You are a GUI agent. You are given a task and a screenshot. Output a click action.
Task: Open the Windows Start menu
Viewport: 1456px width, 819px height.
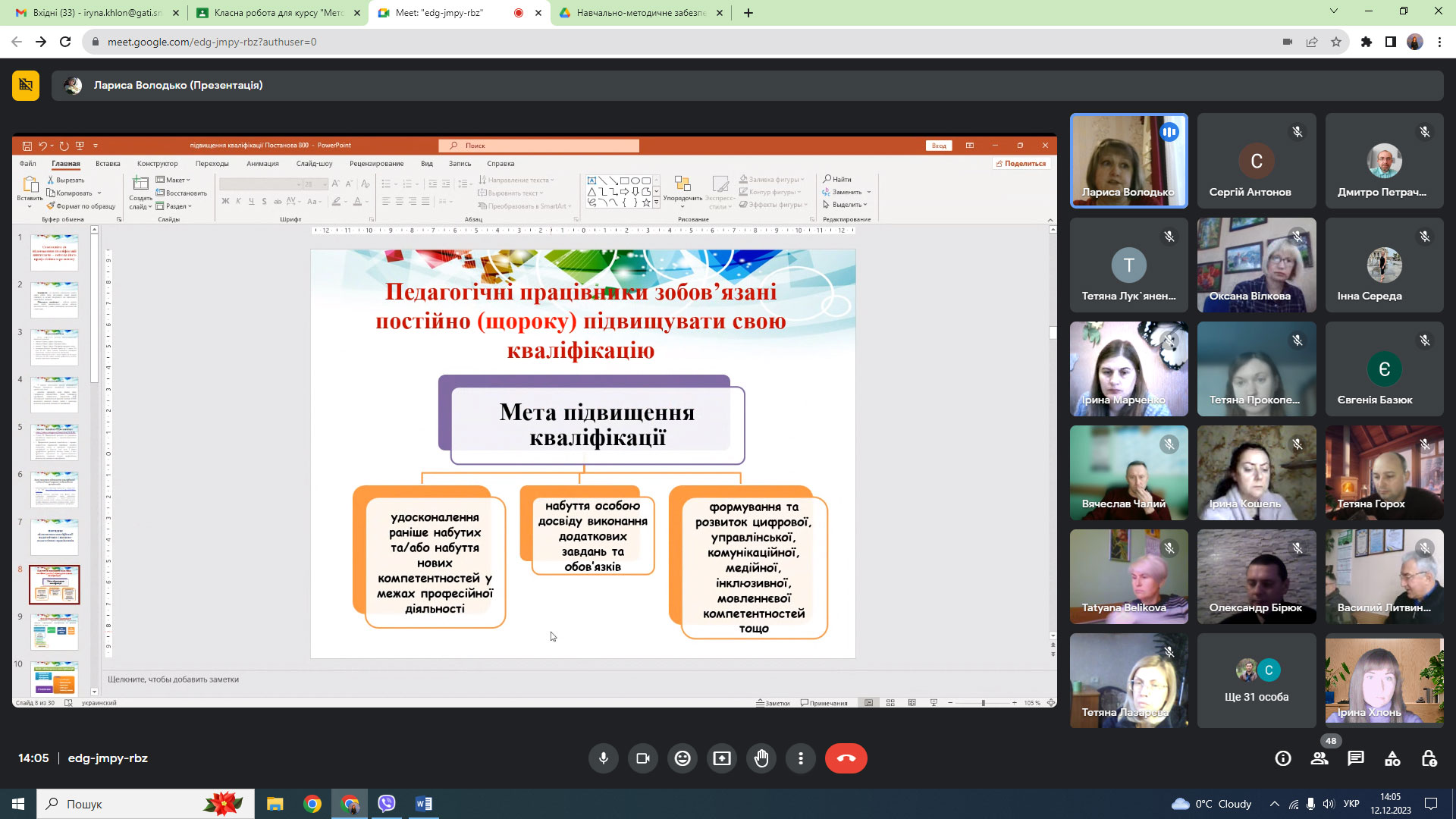[x=18, y=804]
